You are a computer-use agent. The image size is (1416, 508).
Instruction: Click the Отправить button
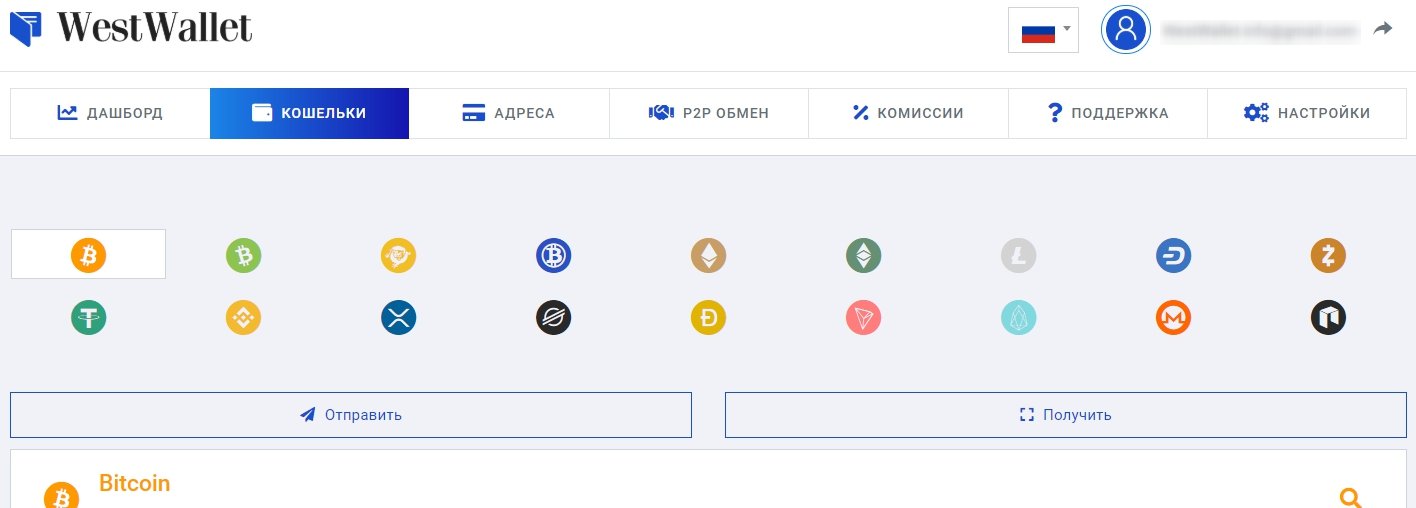[x=351, y=414]
